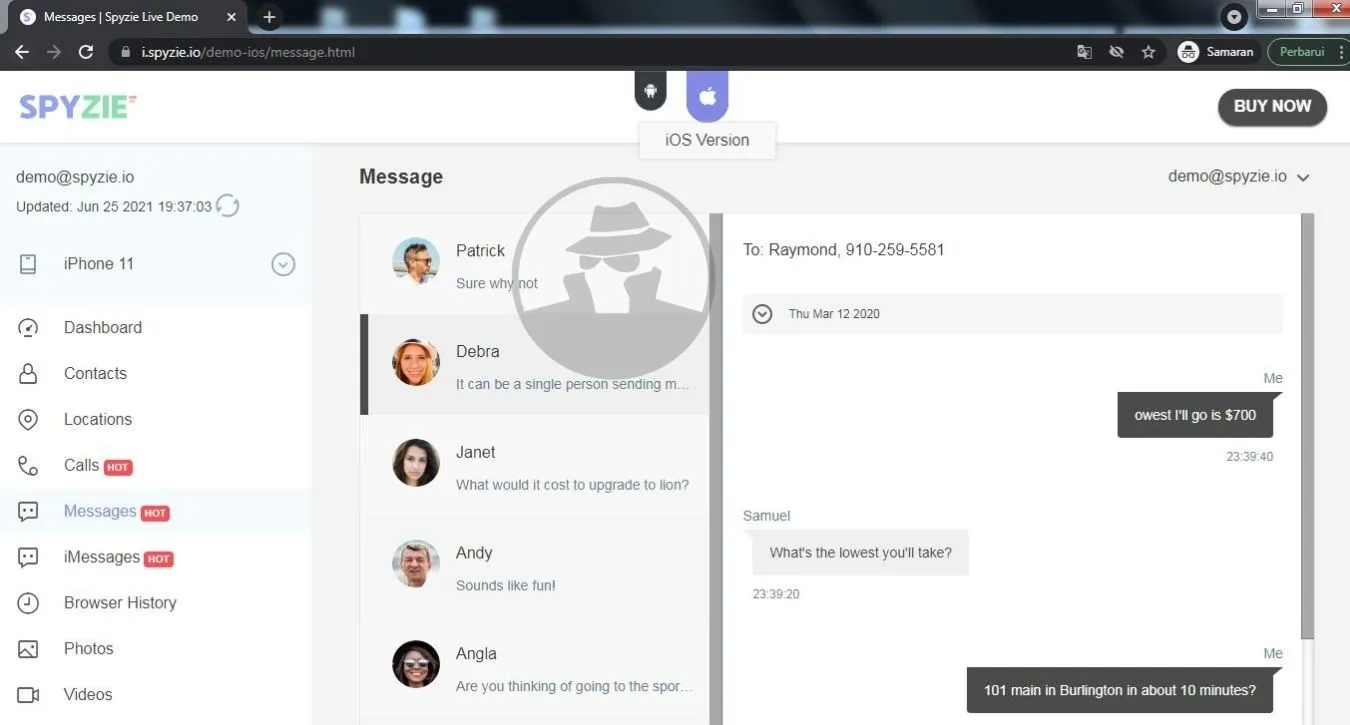
Task: Click Patrick's avatar photo
Action: (416, 262)
